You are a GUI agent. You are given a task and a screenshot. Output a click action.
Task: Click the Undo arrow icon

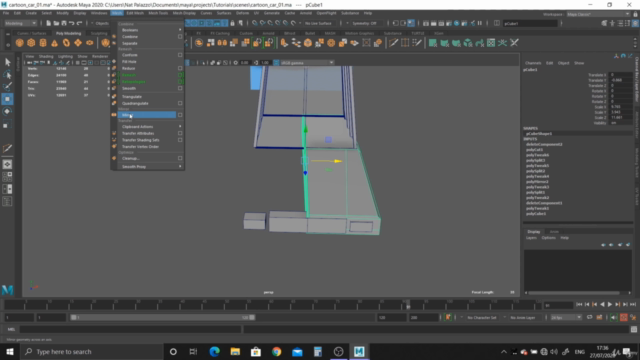tap(72, 23)
